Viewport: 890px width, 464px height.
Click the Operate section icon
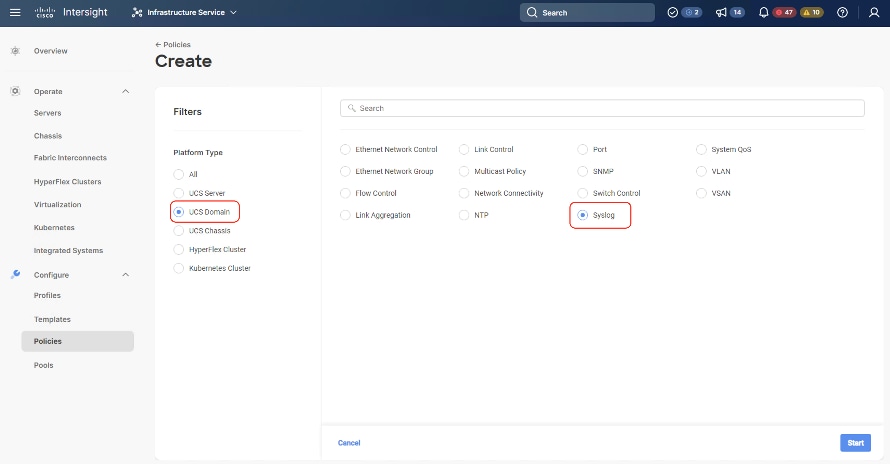tap(15, 91)
